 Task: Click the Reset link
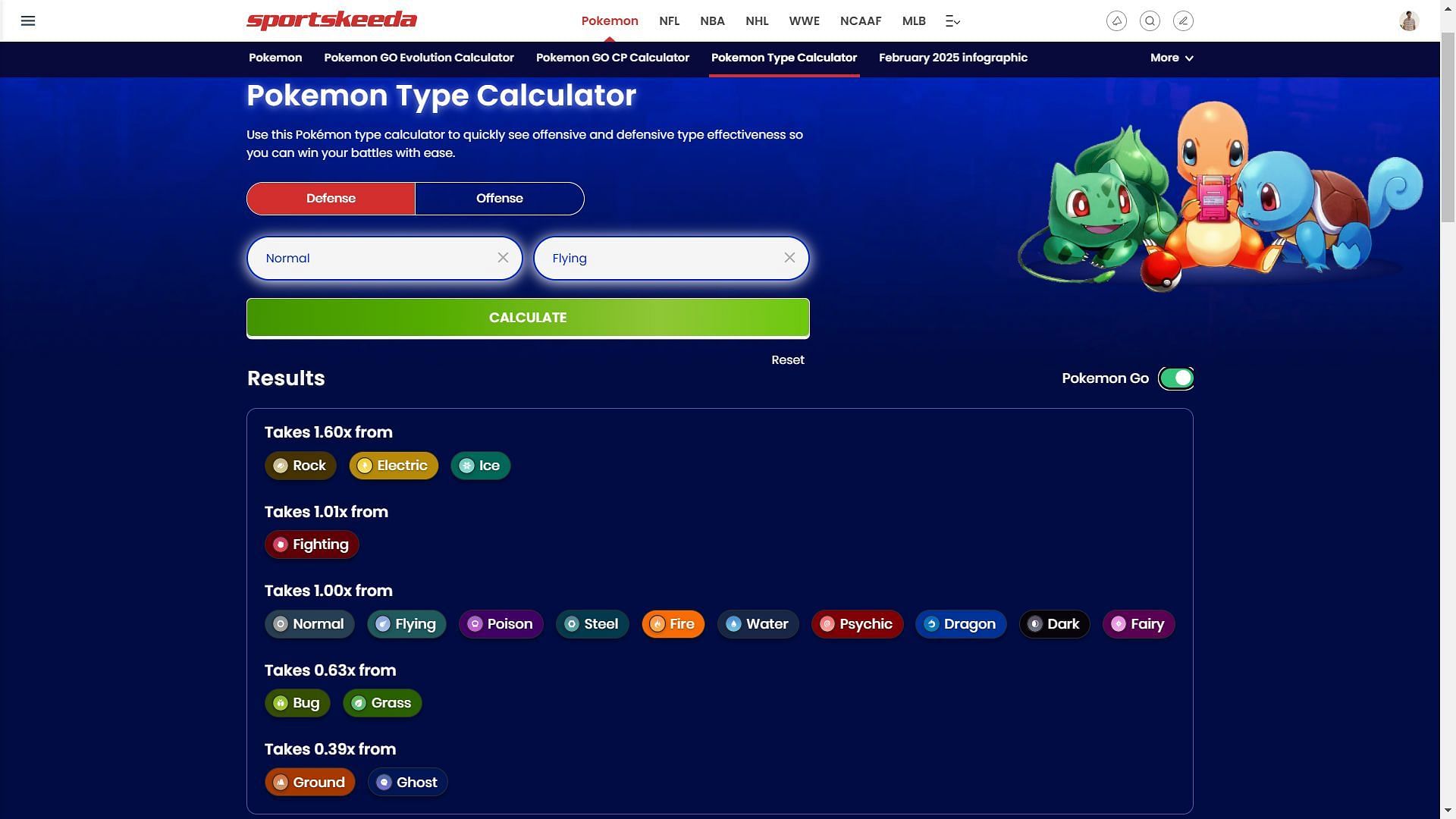(788, 360)
